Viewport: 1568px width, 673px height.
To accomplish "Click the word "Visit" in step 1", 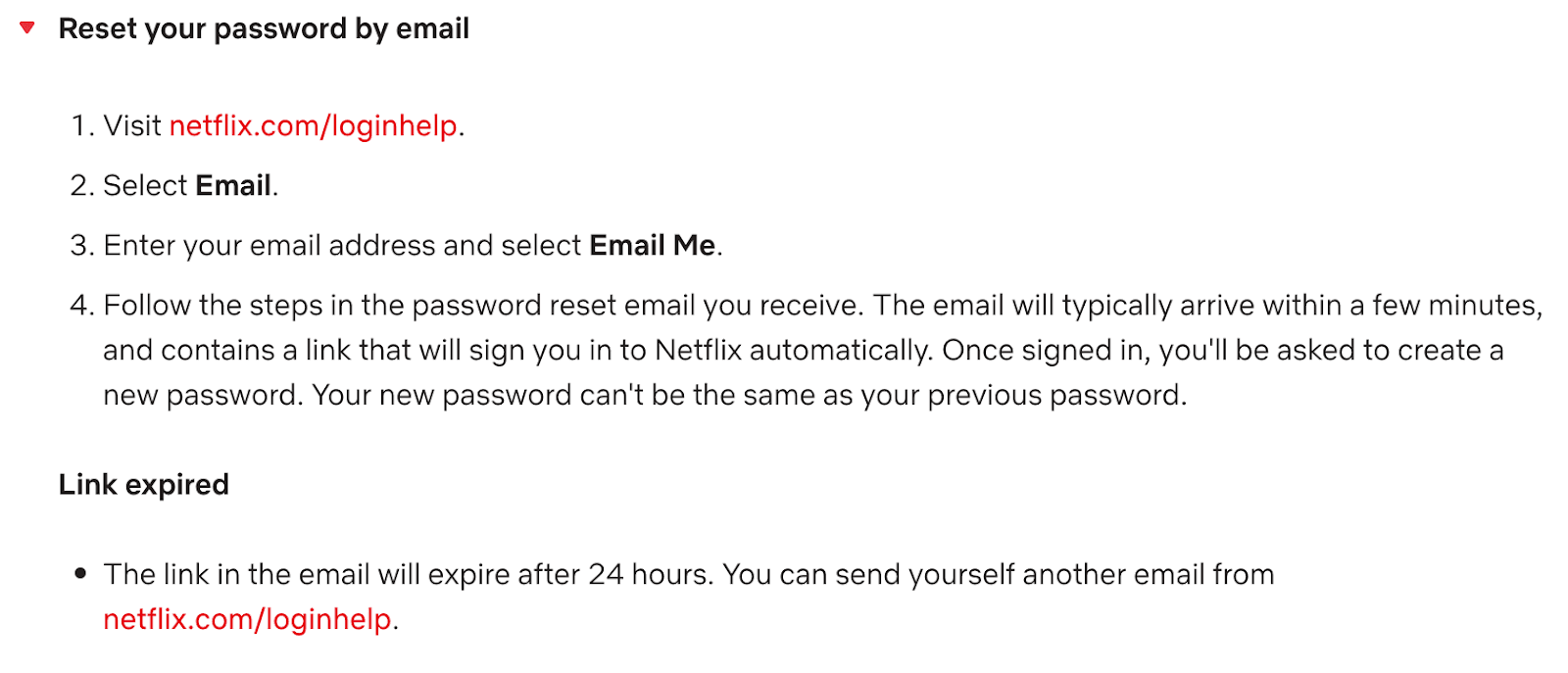I will [132, 125].
